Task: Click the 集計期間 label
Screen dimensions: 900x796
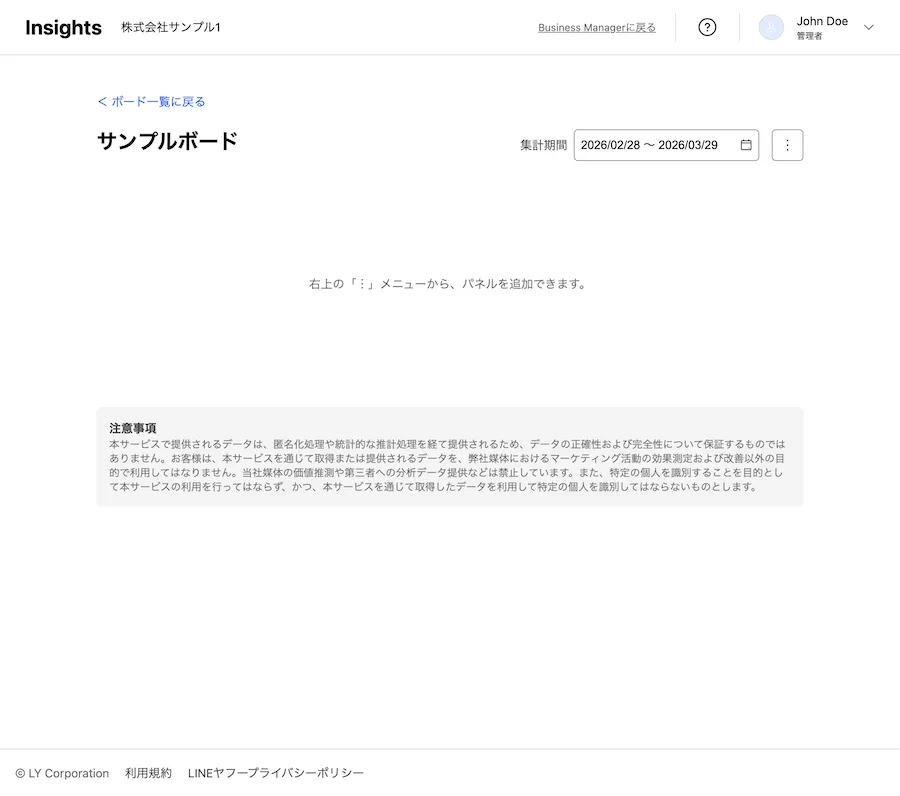Action: 543,145
